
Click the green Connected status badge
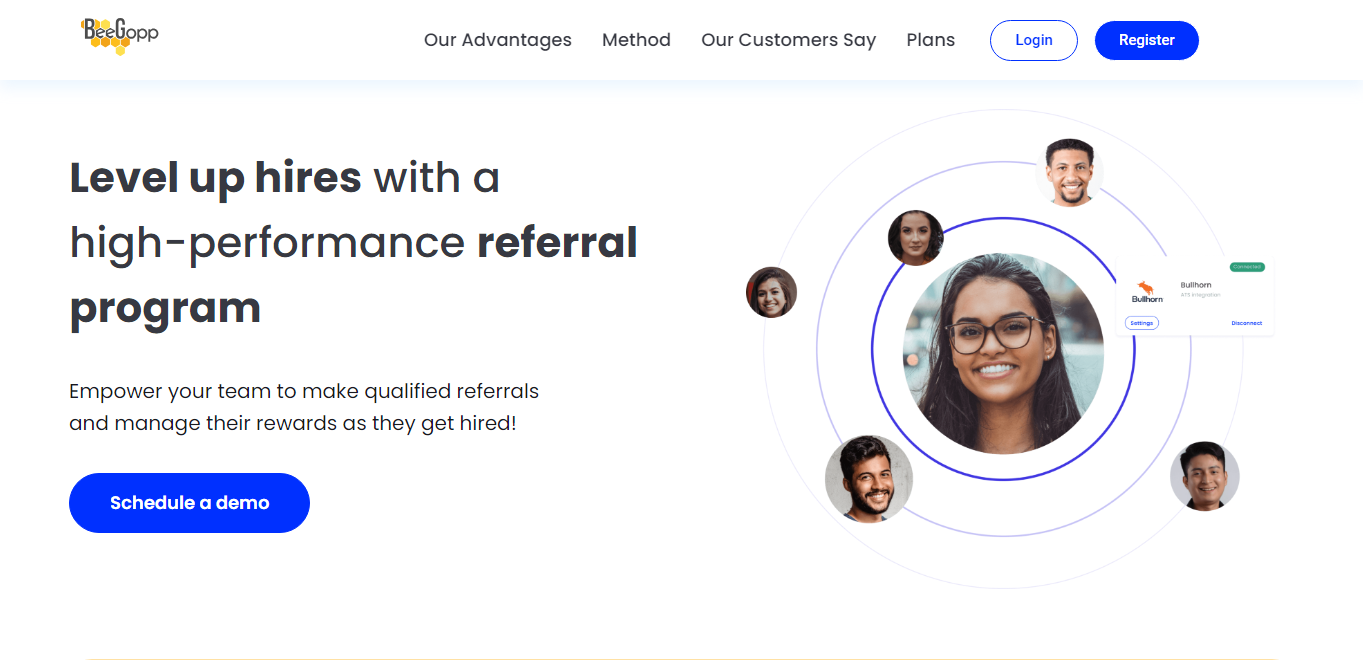(1247, 267)
